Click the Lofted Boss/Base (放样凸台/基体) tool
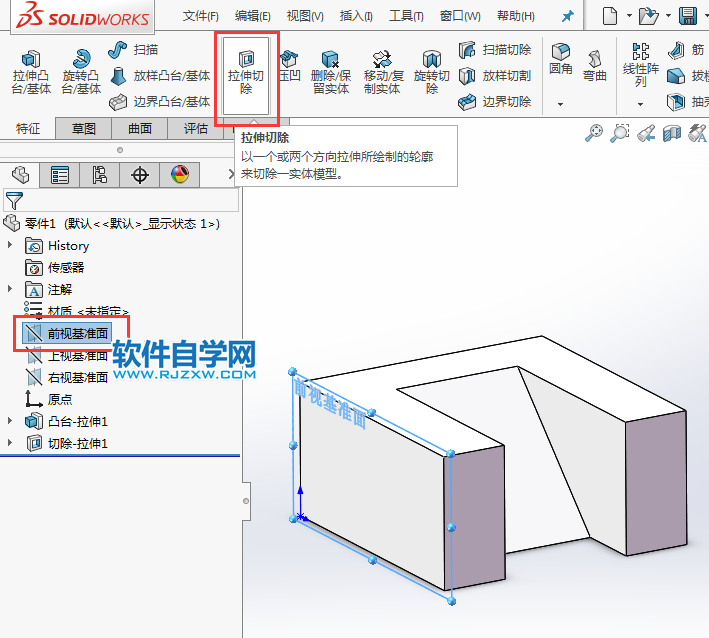709x638 pixels. click(x=160, y=76)
